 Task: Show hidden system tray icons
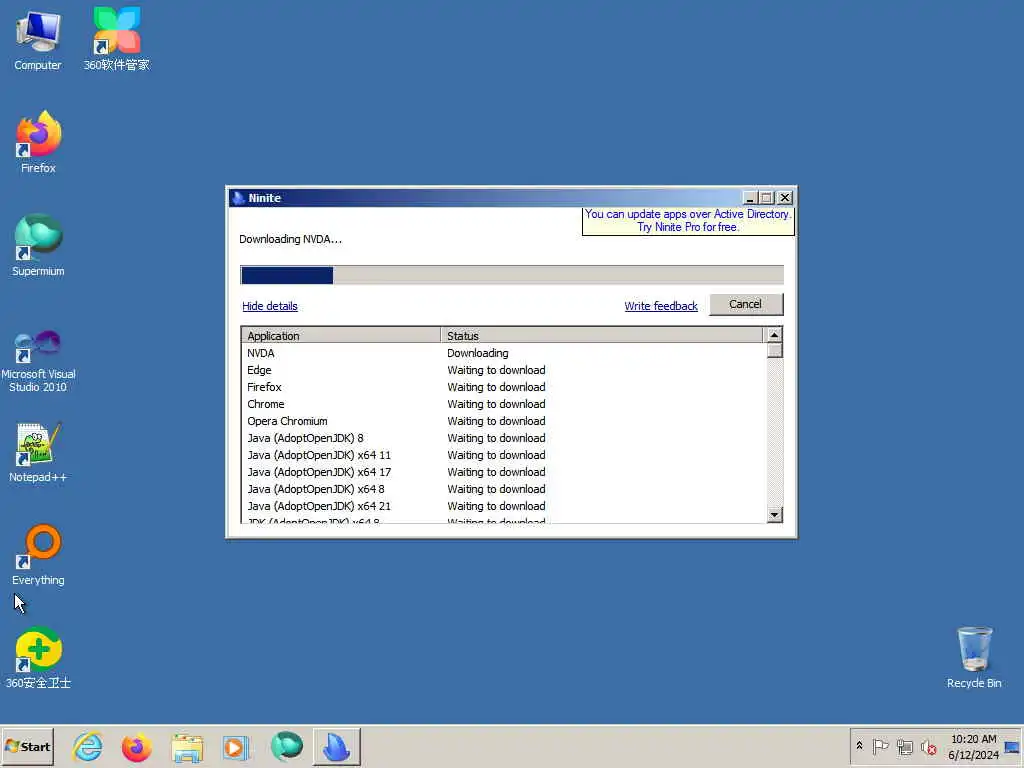pos(859,746)
